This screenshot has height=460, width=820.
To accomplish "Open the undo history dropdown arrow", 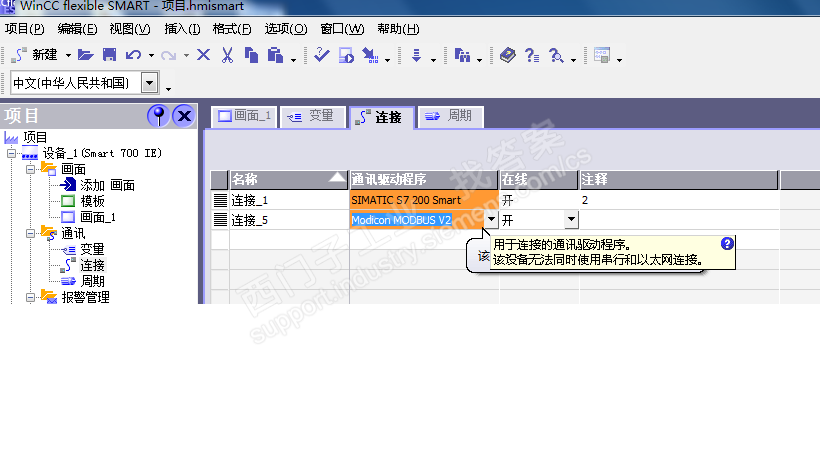I will [x=151, y=55].
